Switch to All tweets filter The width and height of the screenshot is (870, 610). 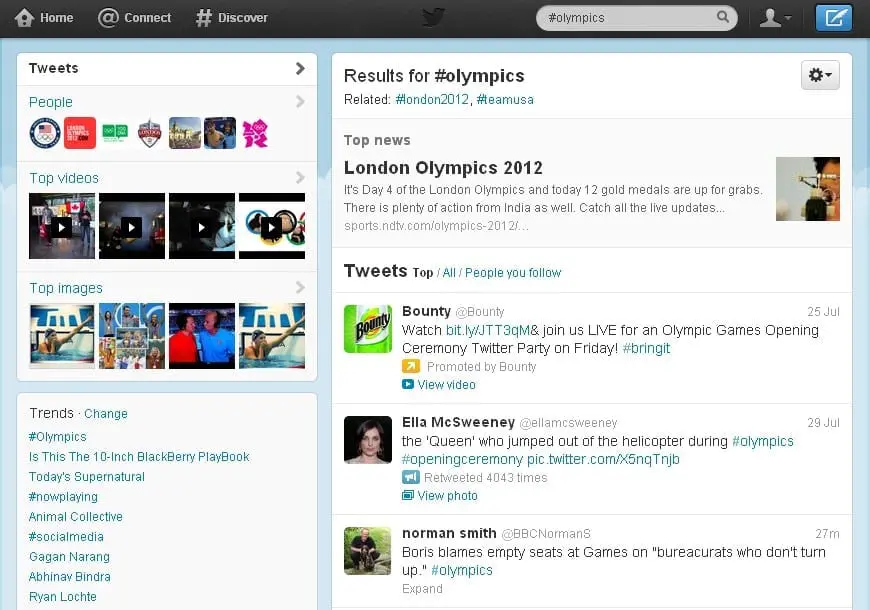tap(449, 273)
